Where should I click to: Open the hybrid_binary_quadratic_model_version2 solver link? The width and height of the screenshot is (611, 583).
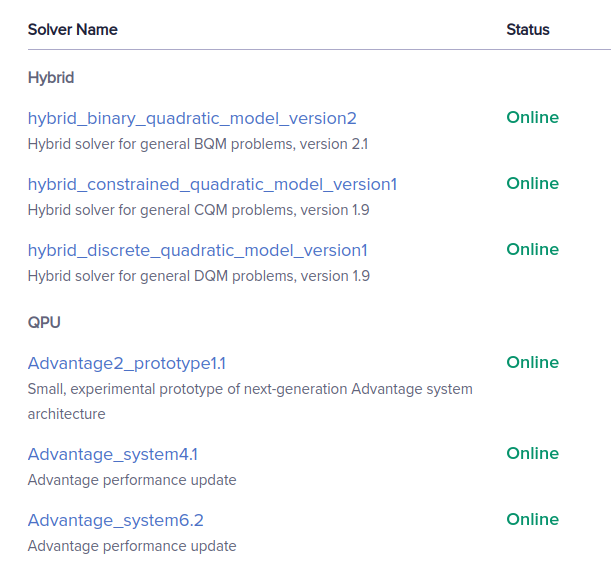click(192, 118)
